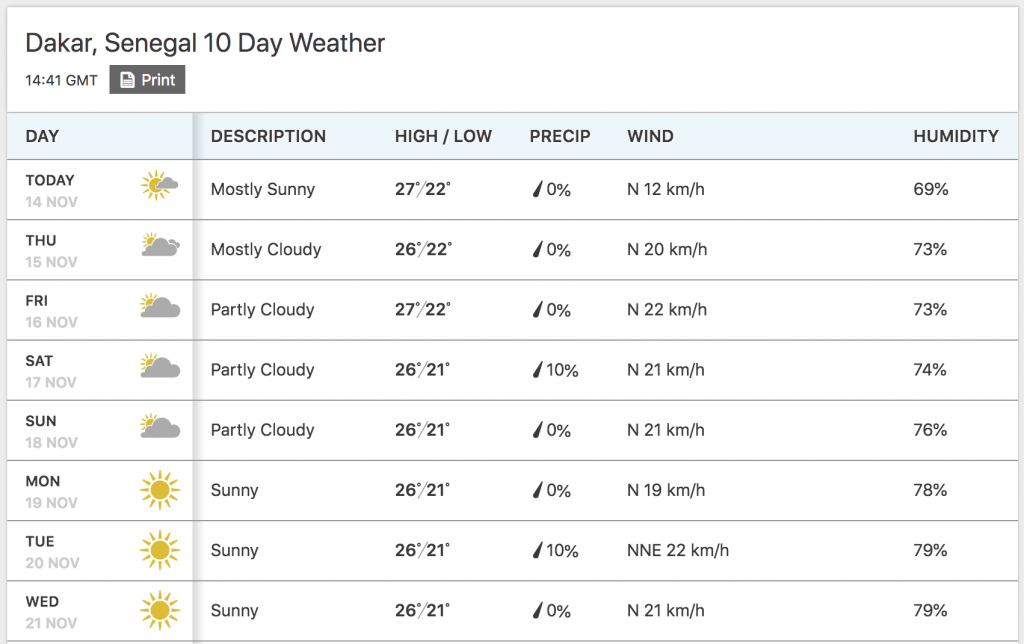
Task: Click the Partly Cloudy icon for Sunday
Action: pyautogui.click(x=160, y=426)
